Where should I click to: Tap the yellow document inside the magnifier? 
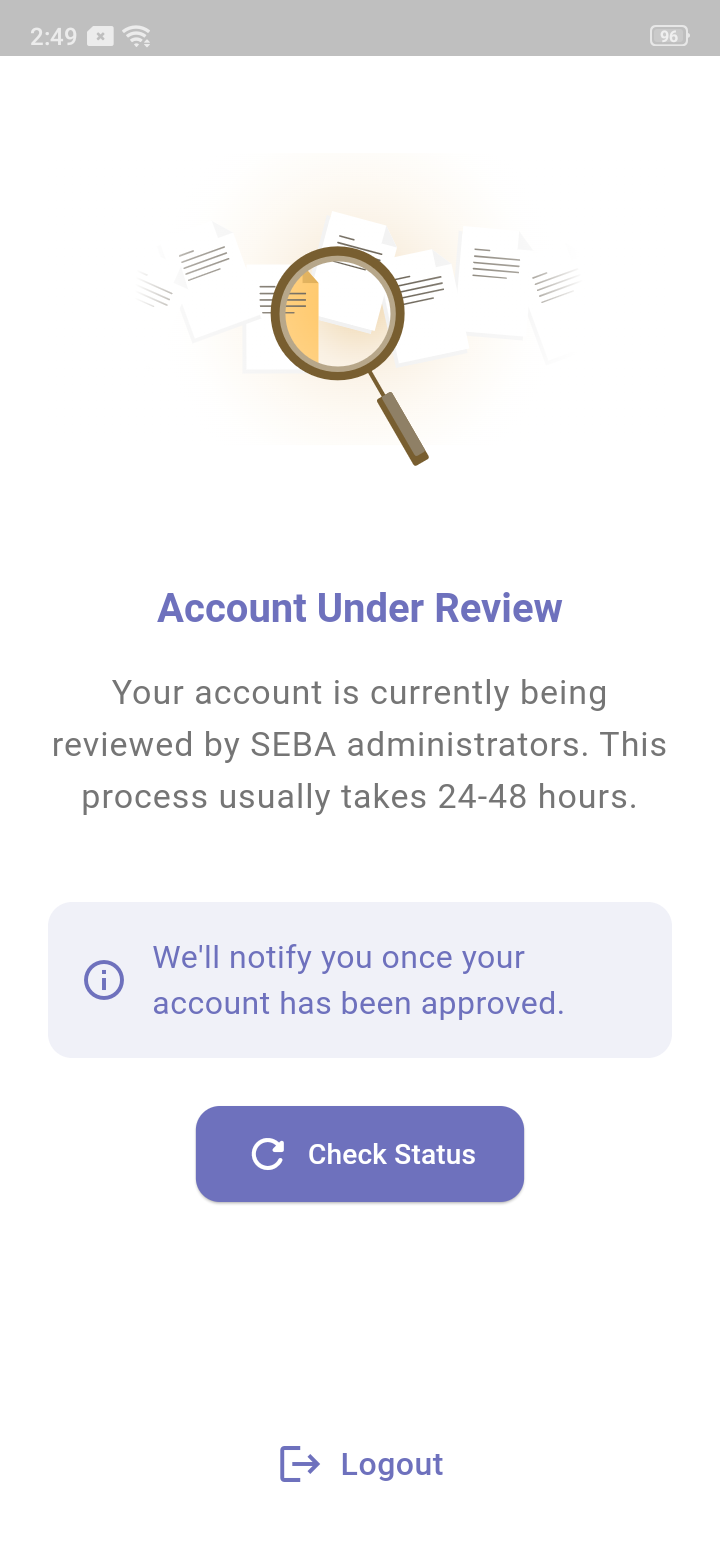(304, 318)
